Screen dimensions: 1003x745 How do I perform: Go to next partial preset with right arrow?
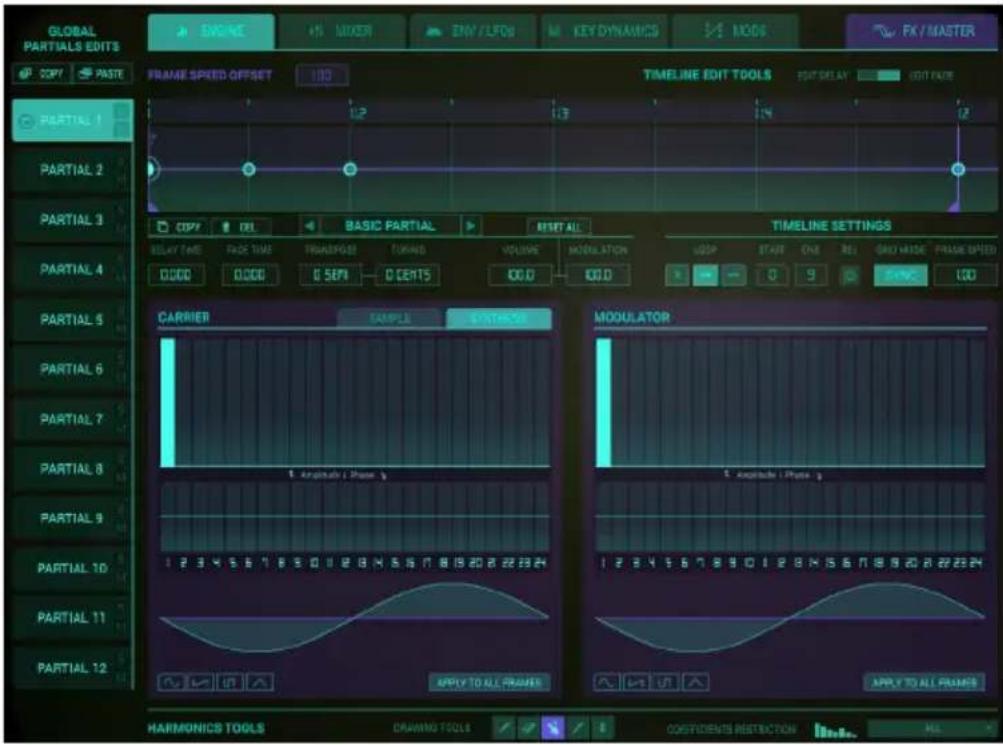tap(471, 226)
